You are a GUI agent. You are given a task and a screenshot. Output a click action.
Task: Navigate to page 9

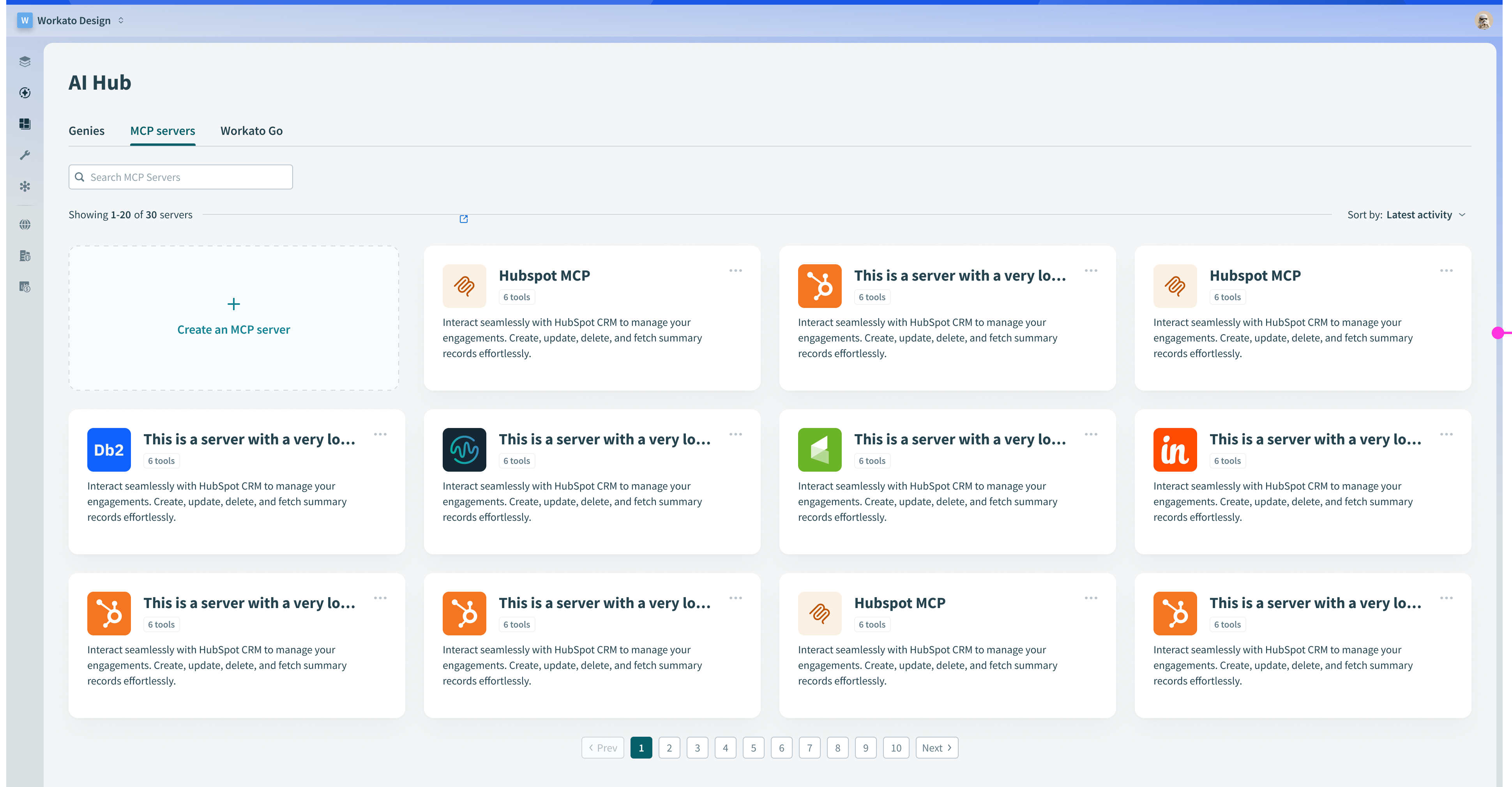pyautogui.click(x=866, y=748)
